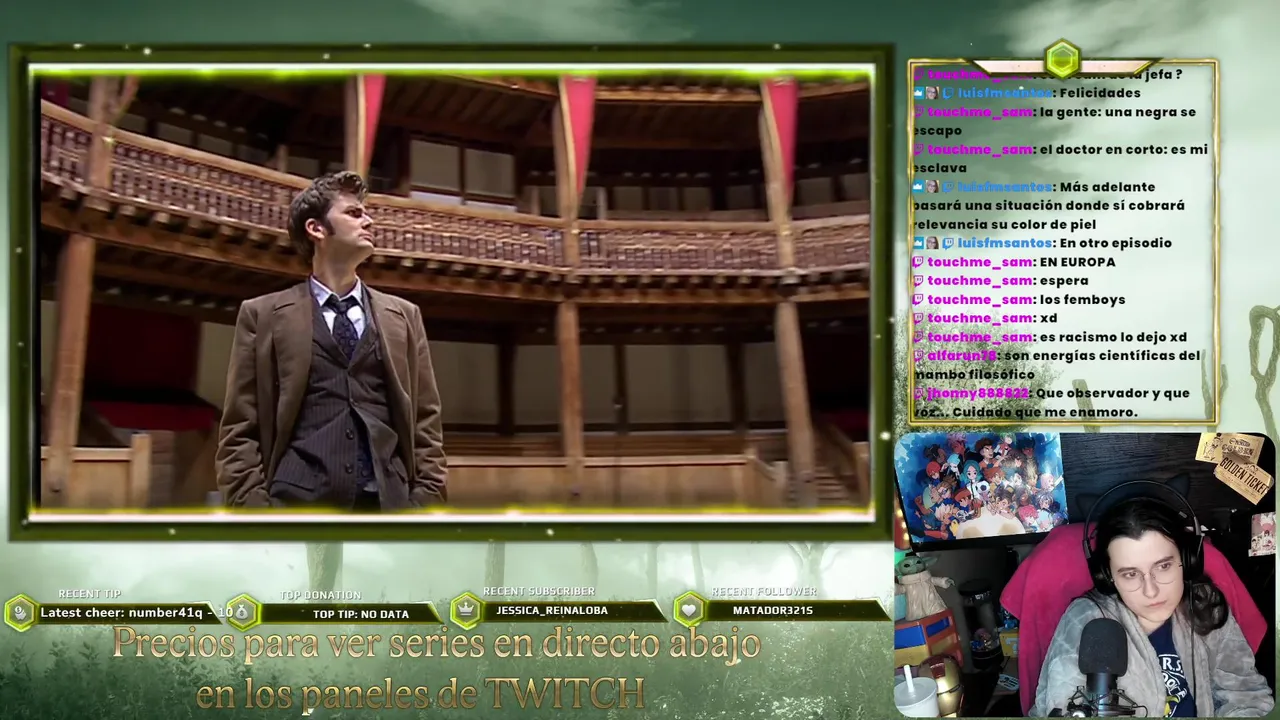This screenshot has height=720, width=1280.
Task: Click the Twitch badge beside the lone xd message
Action: pos(919,318)
